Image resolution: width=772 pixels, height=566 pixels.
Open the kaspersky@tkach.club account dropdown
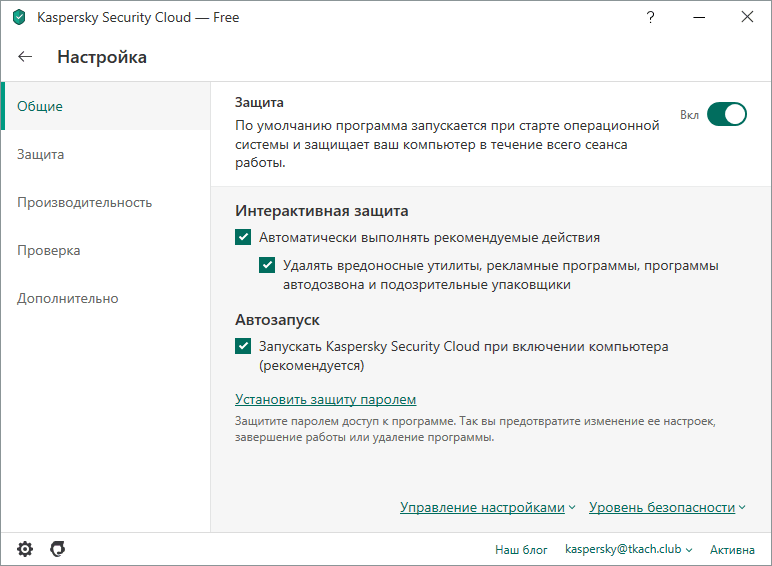tap(629, 550)
